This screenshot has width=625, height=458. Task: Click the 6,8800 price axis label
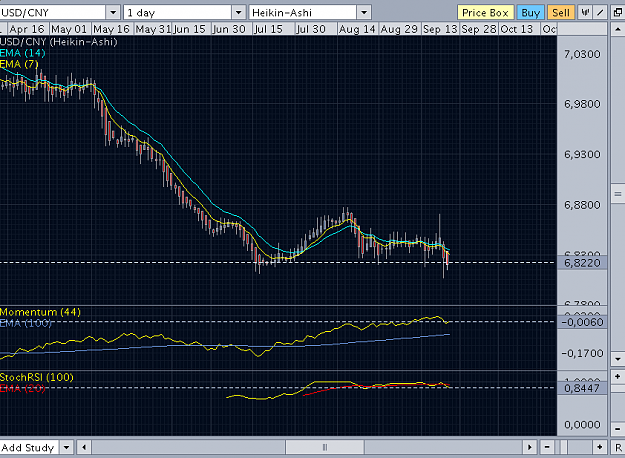click(582, 205)
